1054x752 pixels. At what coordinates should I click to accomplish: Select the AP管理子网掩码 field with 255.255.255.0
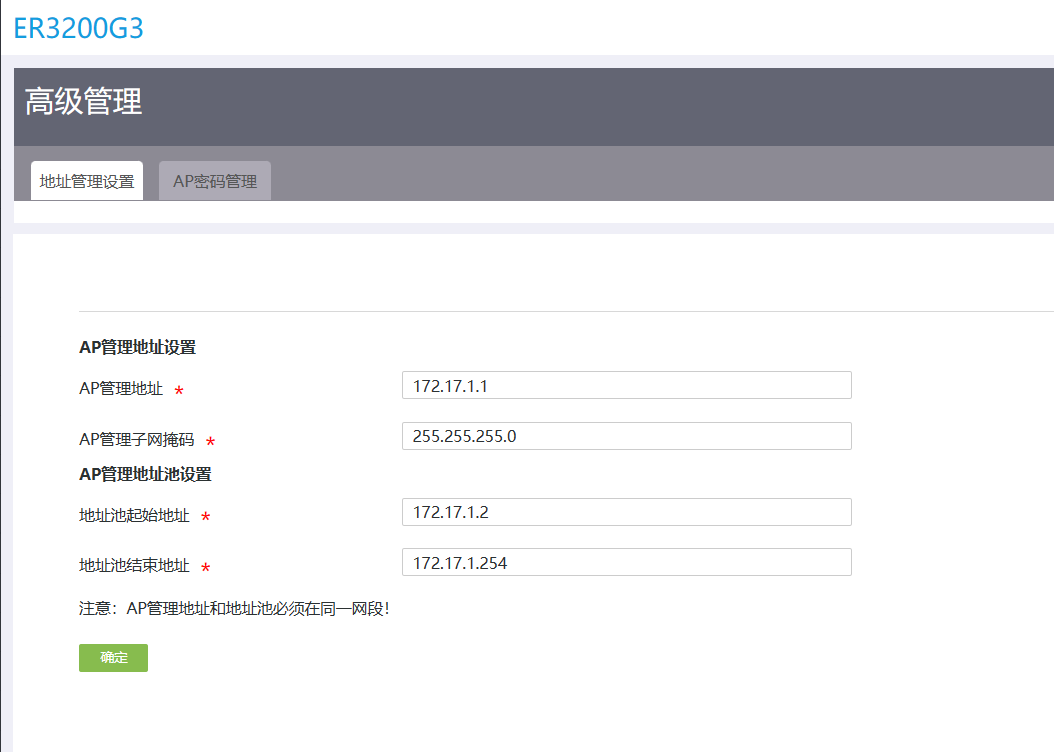[x=626, y=436]
